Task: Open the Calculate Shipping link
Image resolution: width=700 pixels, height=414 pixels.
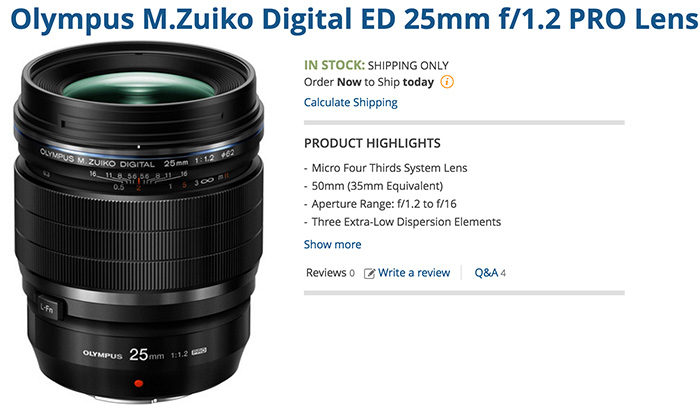Action: [x=350, y=103]
